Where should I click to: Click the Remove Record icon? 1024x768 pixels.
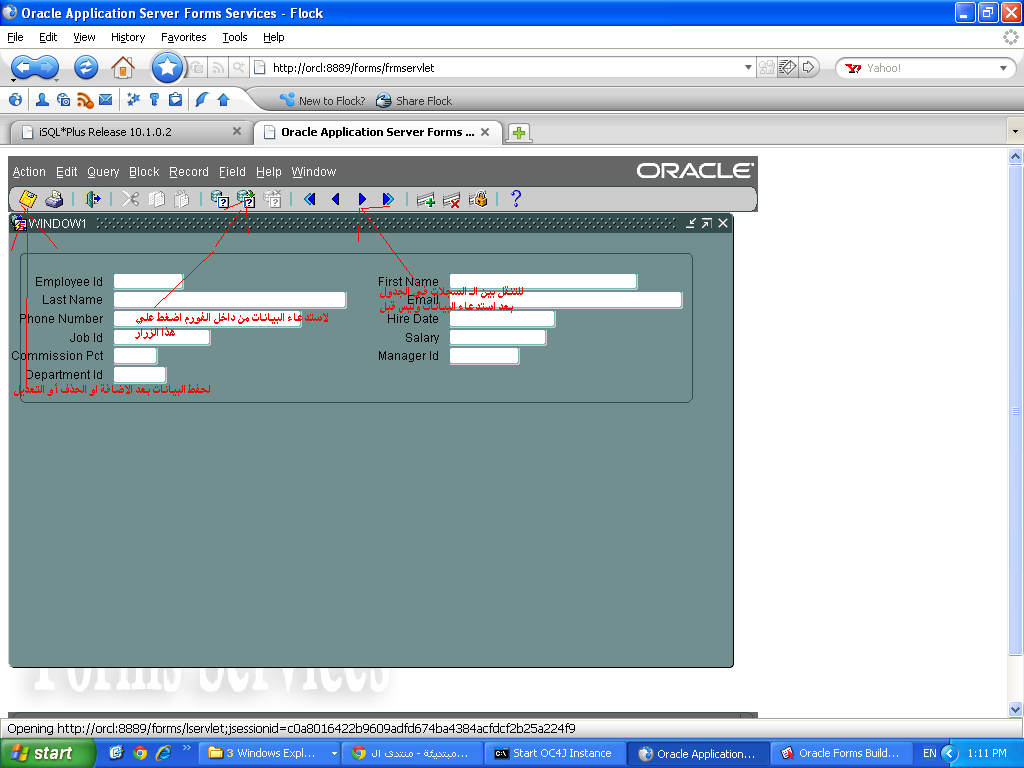(x=451, y=199)
